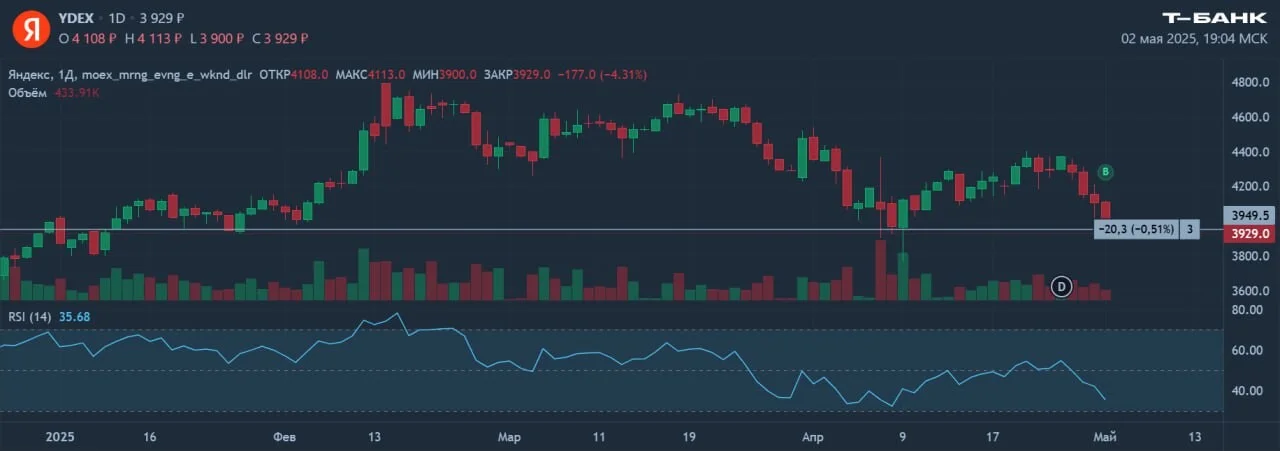Click the МАКС 4113.0 legend value
The height and width of the screenshot is (451, 1280).
point(370,75)
